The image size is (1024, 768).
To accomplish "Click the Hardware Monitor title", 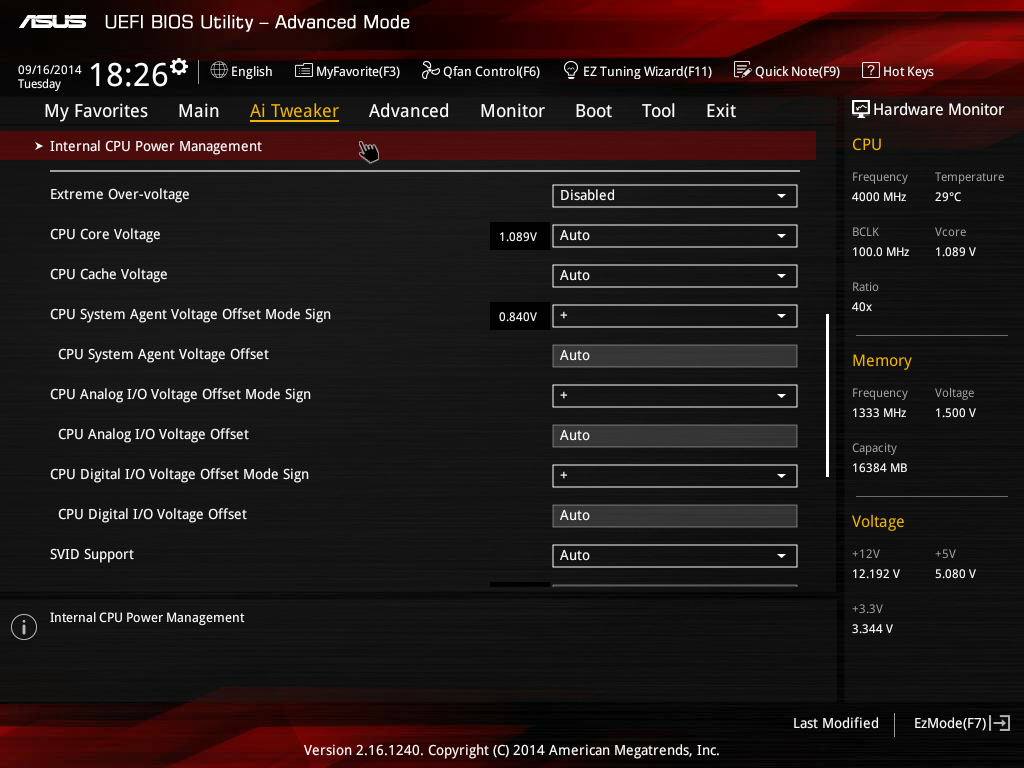I will tap(938, 110).
